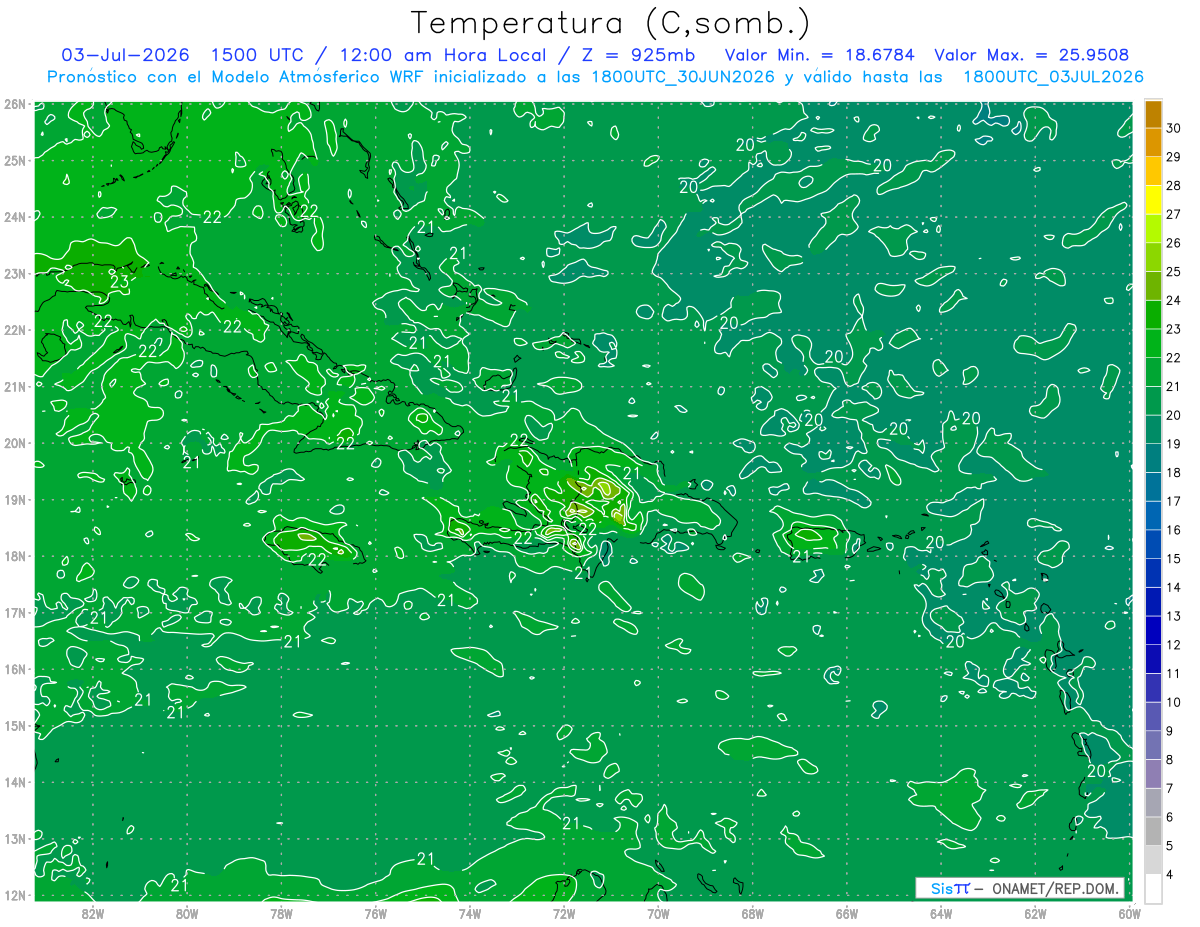Click the 12N latitude axis label
The image size is (1200, 927).
pyautogui.click(x=14, y=895)
